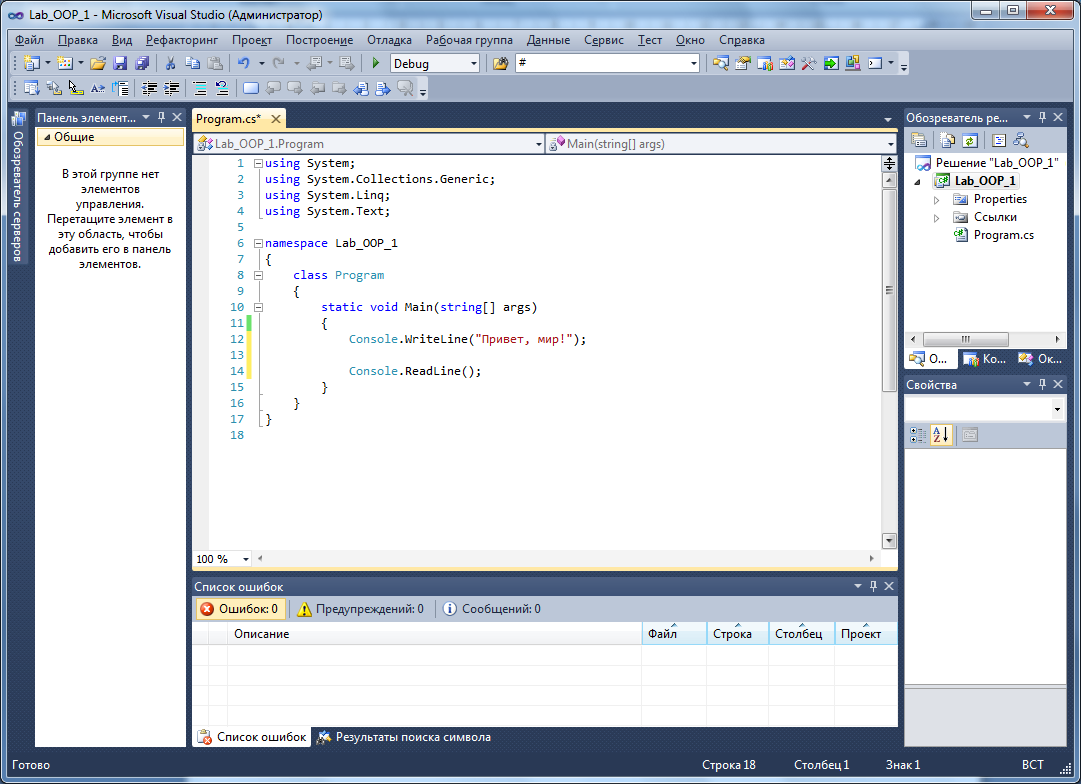Uncomment the selected lines icon
The image size is (1081, 784).
click(221, 88)
